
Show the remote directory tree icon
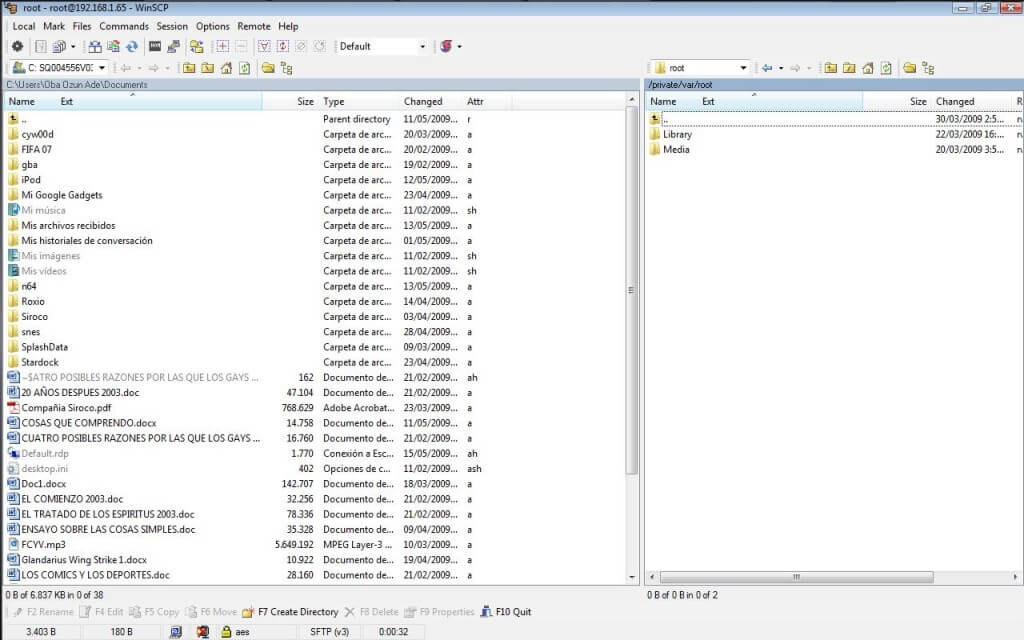(x=927, y=68)
